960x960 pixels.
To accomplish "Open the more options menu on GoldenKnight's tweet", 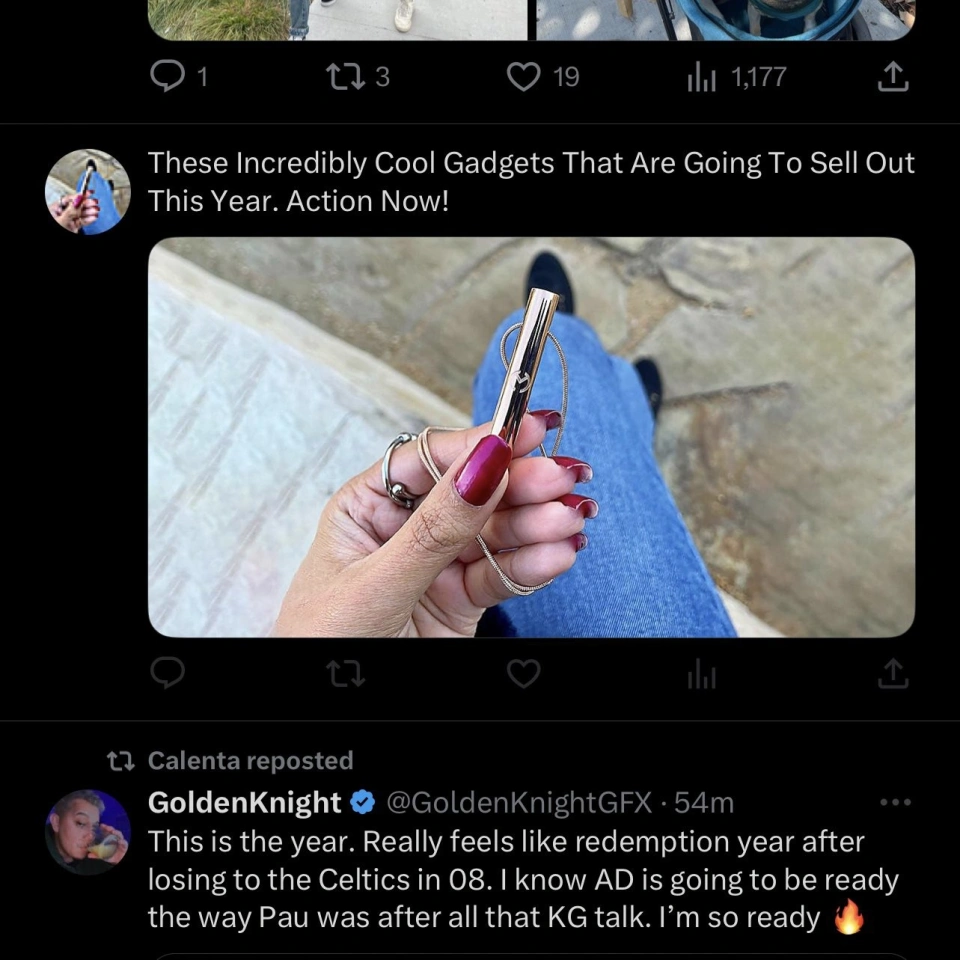I will tap(895, 802).
